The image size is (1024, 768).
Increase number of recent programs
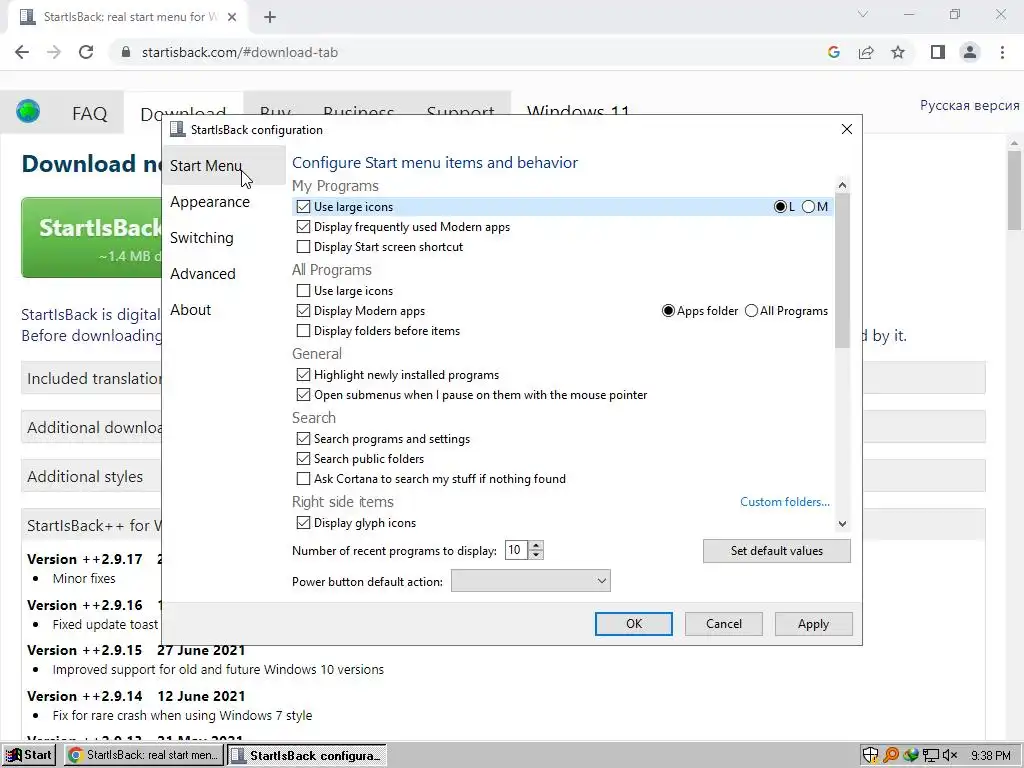[536, 546]
